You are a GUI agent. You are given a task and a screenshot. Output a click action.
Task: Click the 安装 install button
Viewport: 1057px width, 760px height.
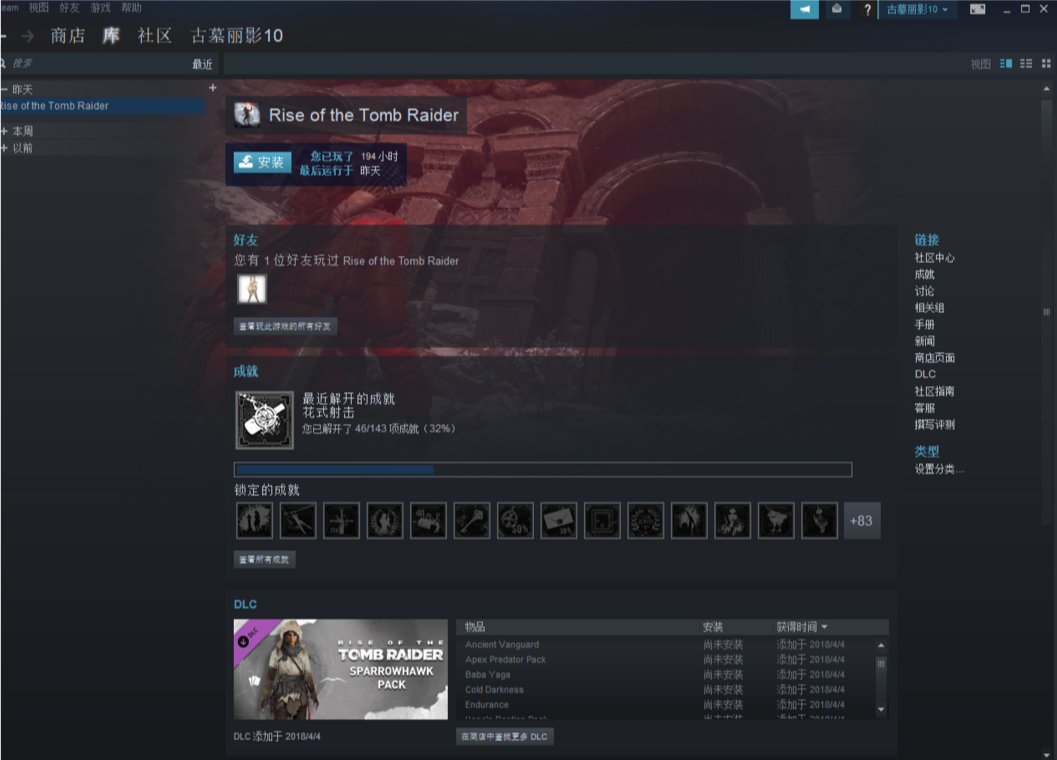(263, 162)
